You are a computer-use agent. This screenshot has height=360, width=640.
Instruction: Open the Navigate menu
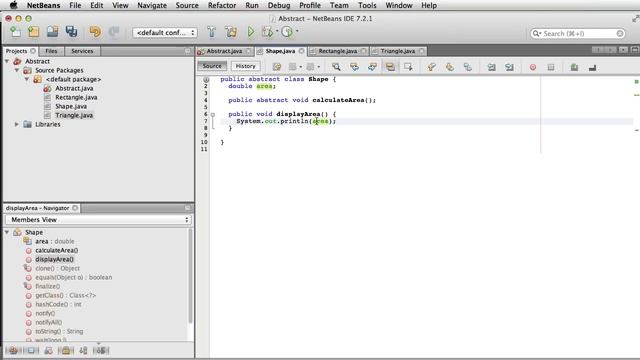(x=152, y=5)
